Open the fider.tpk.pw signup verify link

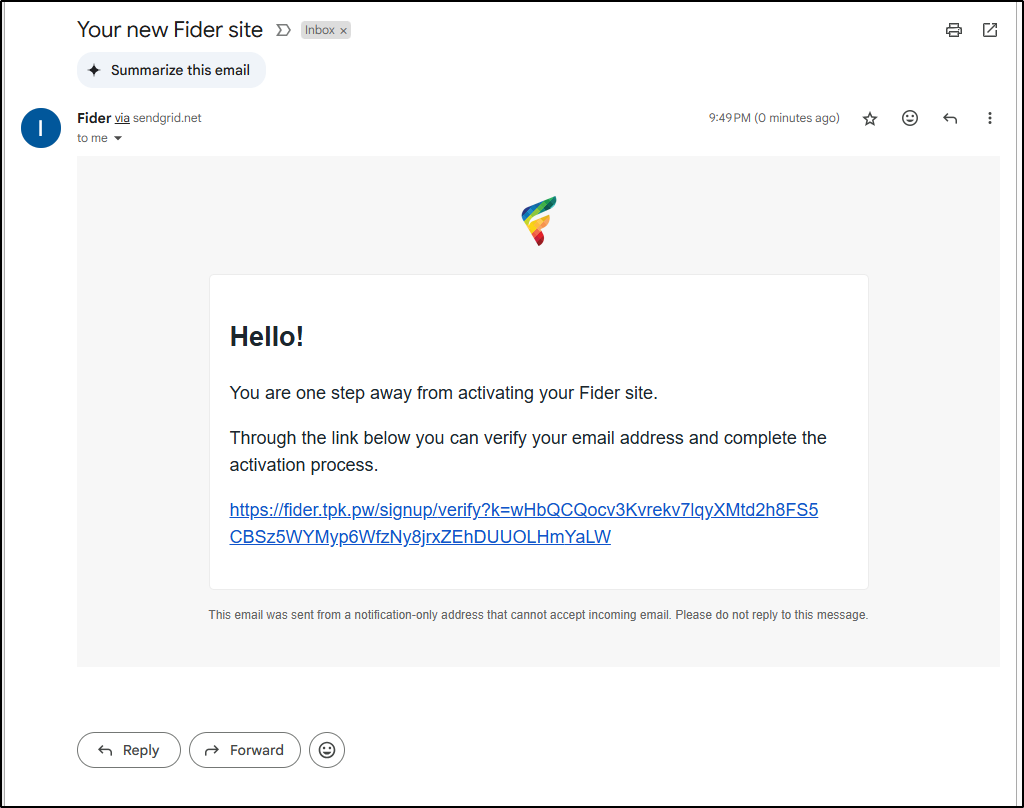(x=523, y=523)
